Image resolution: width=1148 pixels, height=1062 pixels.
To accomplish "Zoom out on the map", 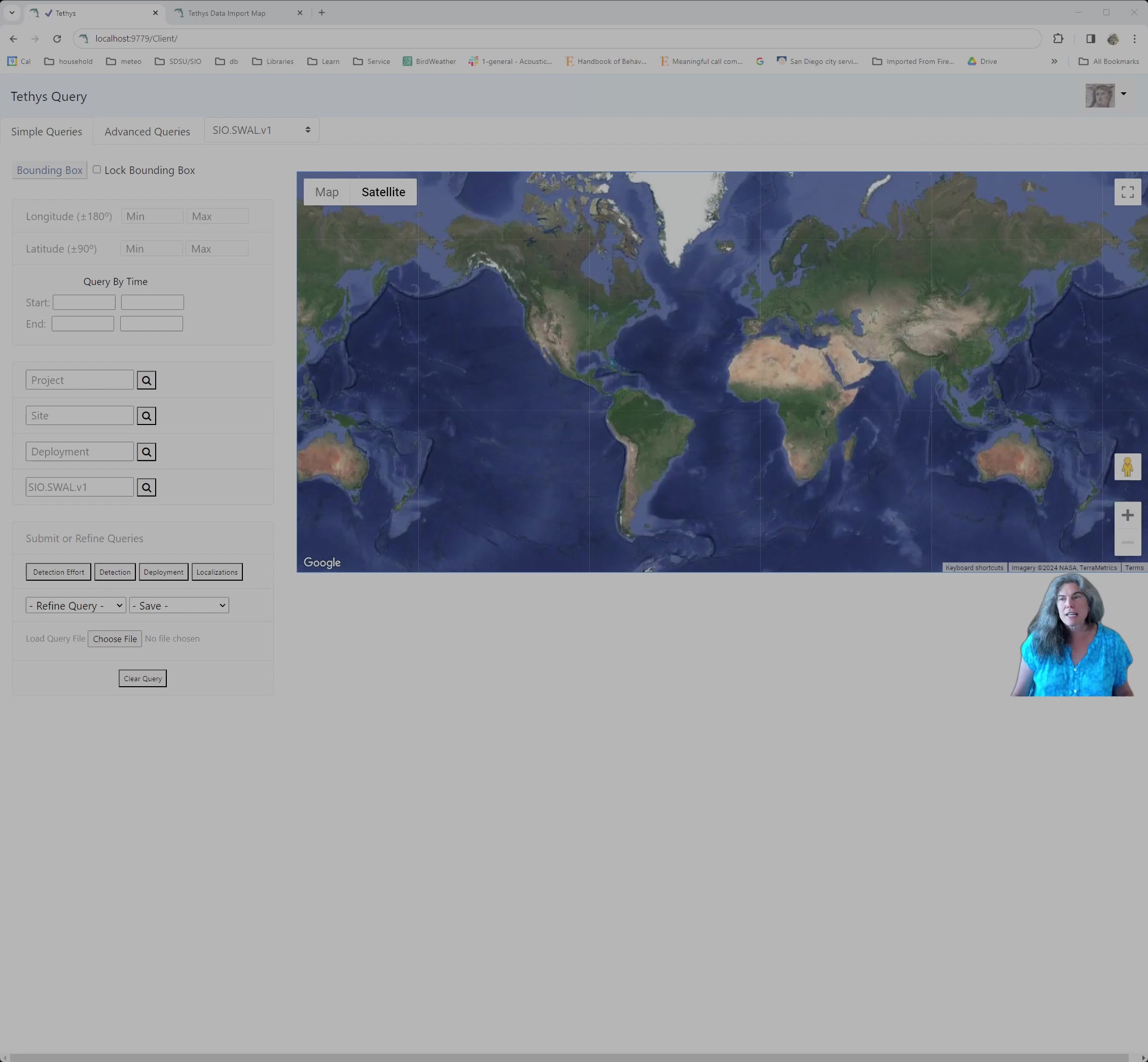I will [1127, 542].
